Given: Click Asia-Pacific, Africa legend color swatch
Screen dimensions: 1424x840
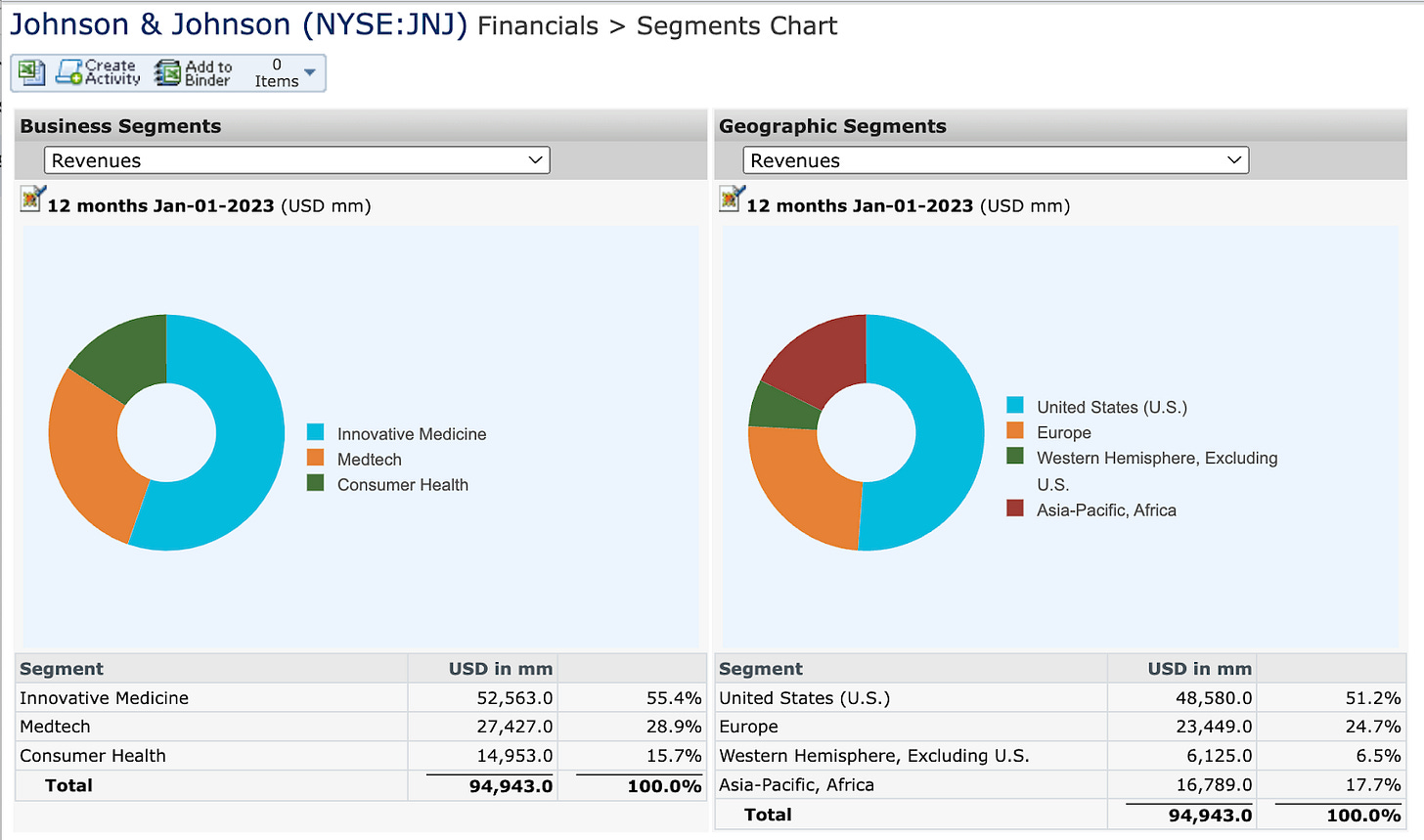Looking at the screenshot, I should pos(1015,508).
